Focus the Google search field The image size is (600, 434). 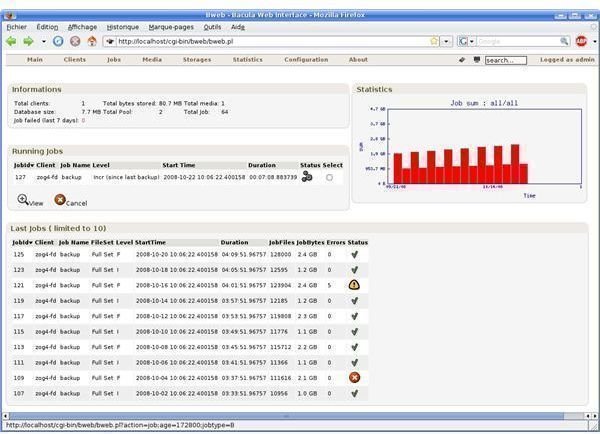518,41
